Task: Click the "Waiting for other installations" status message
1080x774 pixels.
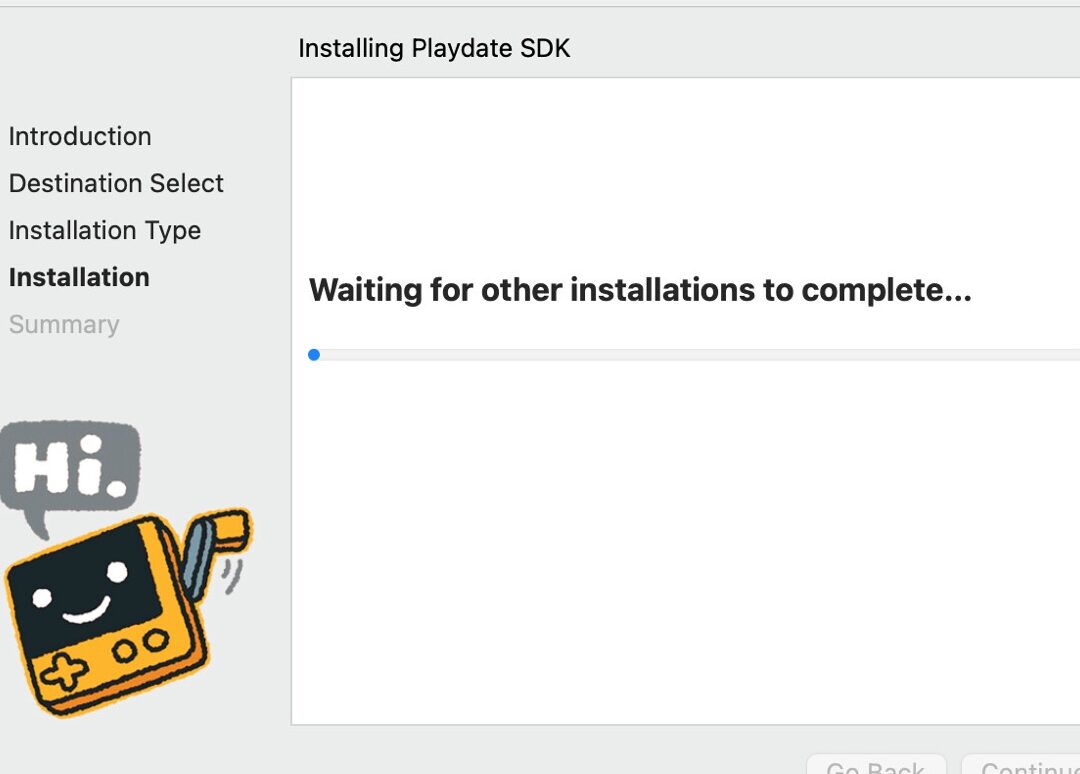Action: tap(641, 290)
